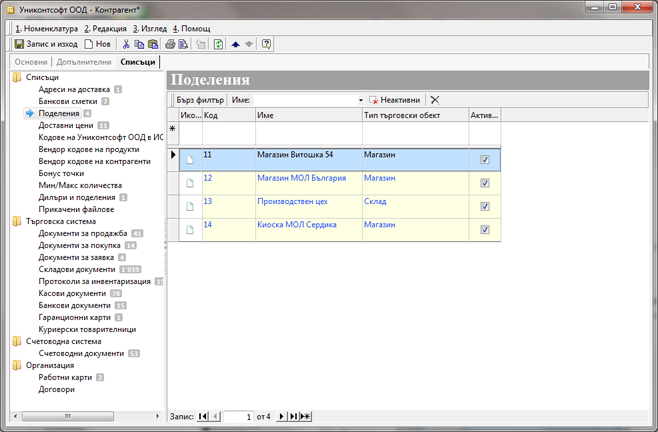The image size is (658, 432).
Task: Click the Copy icon in toolbar
Action: 139,44
